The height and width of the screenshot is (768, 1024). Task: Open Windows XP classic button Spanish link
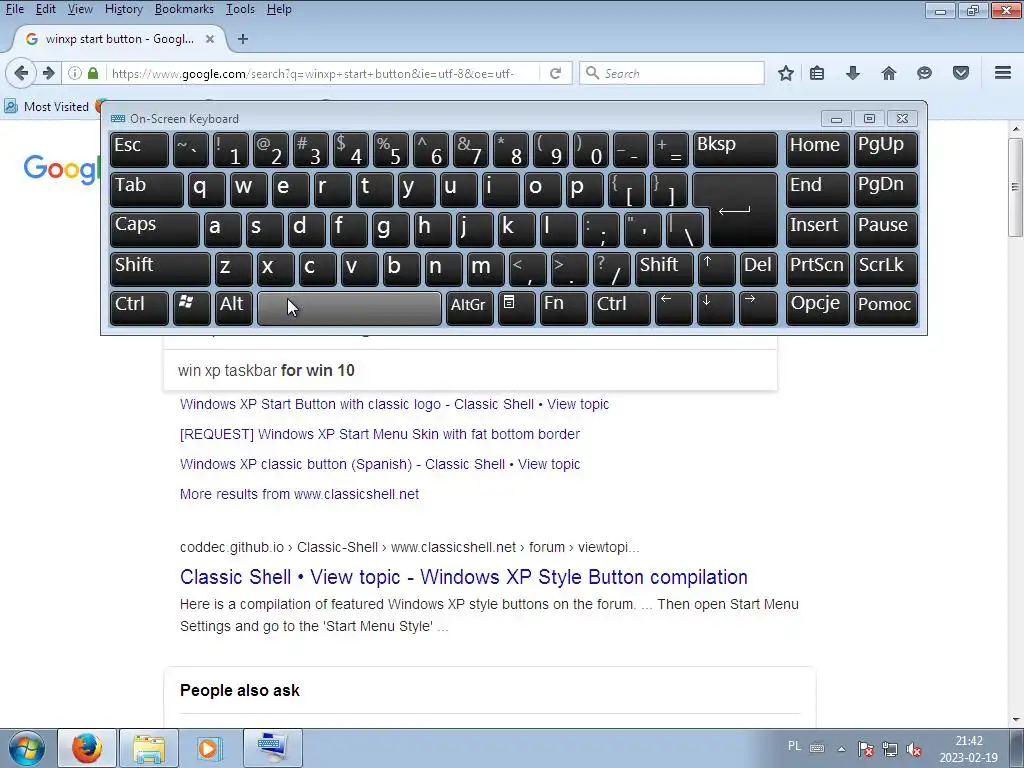[x=380, y=464]
